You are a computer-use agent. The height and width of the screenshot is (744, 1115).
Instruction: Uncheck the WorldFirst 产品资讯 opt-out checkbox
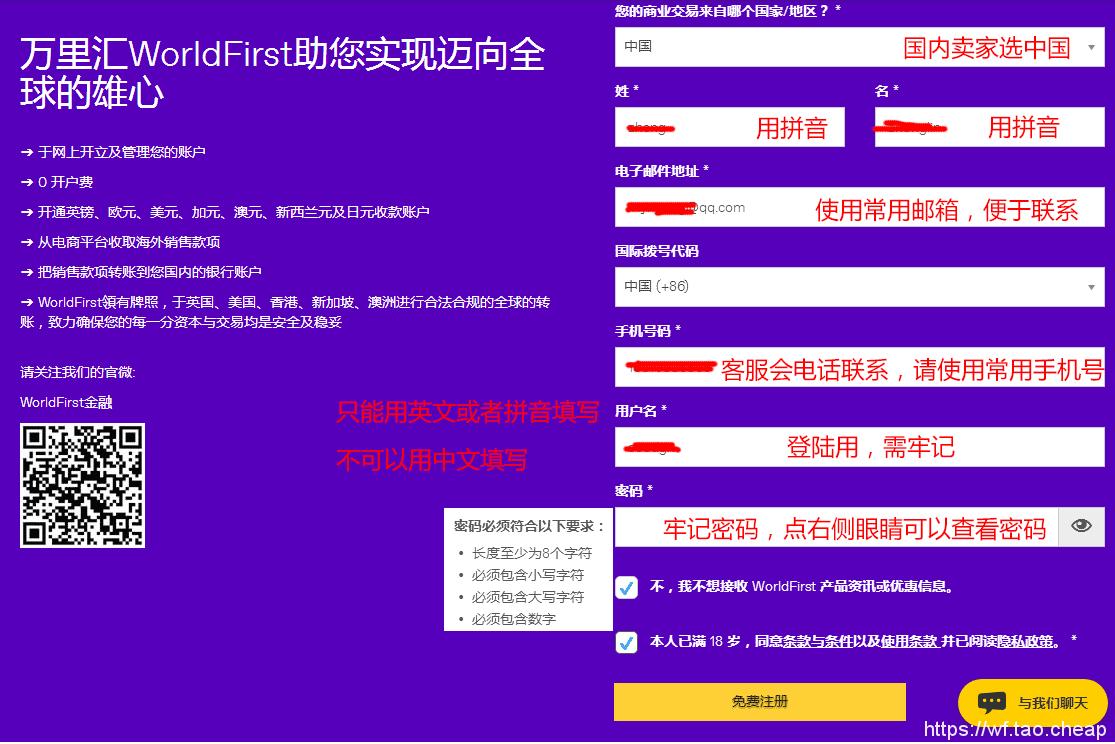click(x=626, y=587)
